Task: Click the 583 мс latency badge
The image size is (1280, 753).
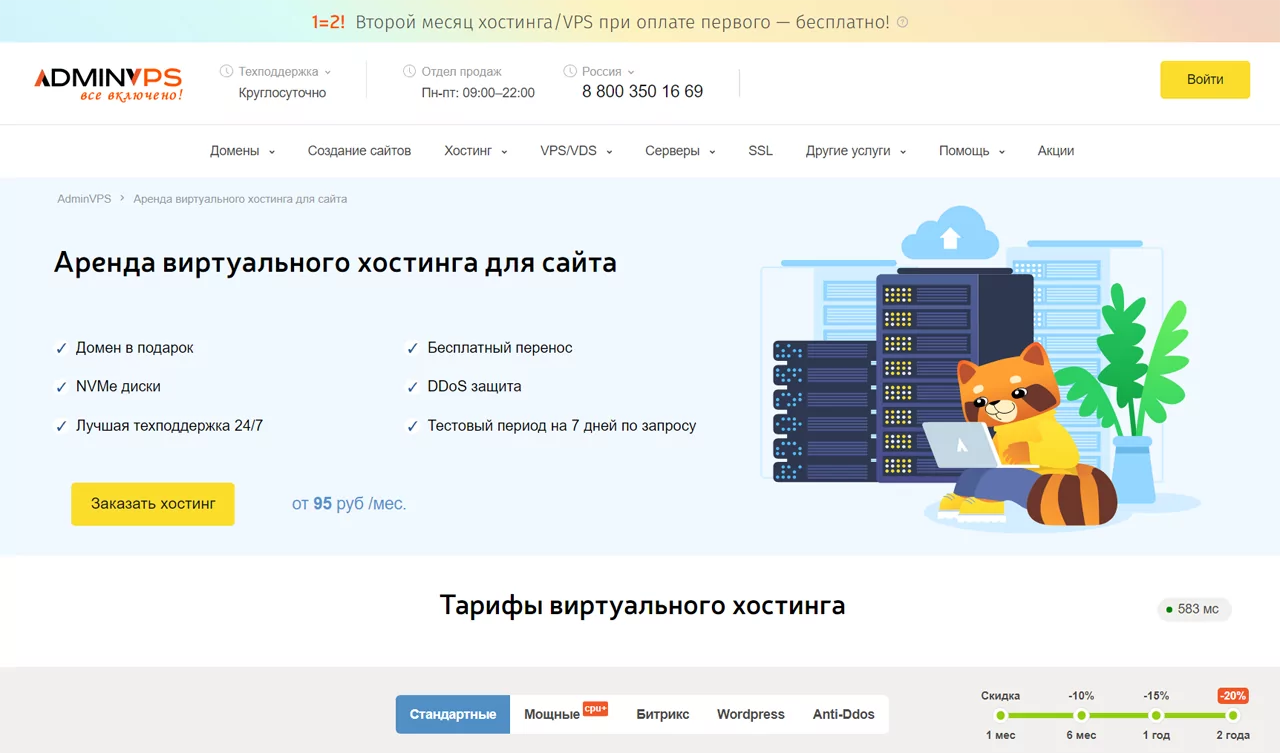Action: 1194,609
